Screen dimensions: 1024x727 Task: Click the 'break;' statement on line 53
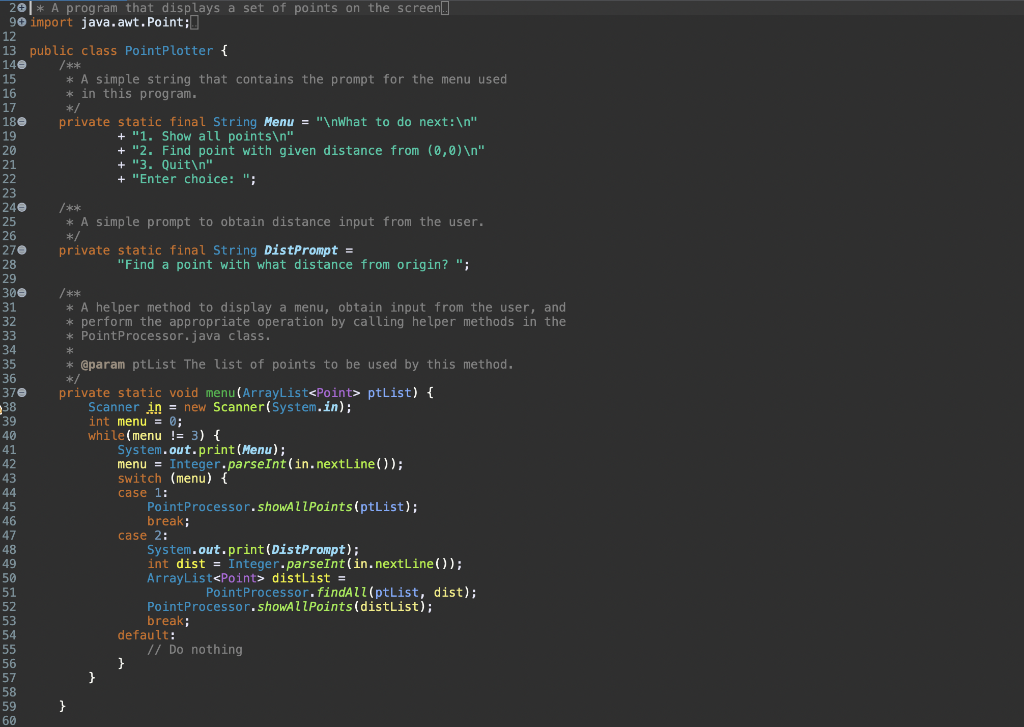click(x=168, y=621)
